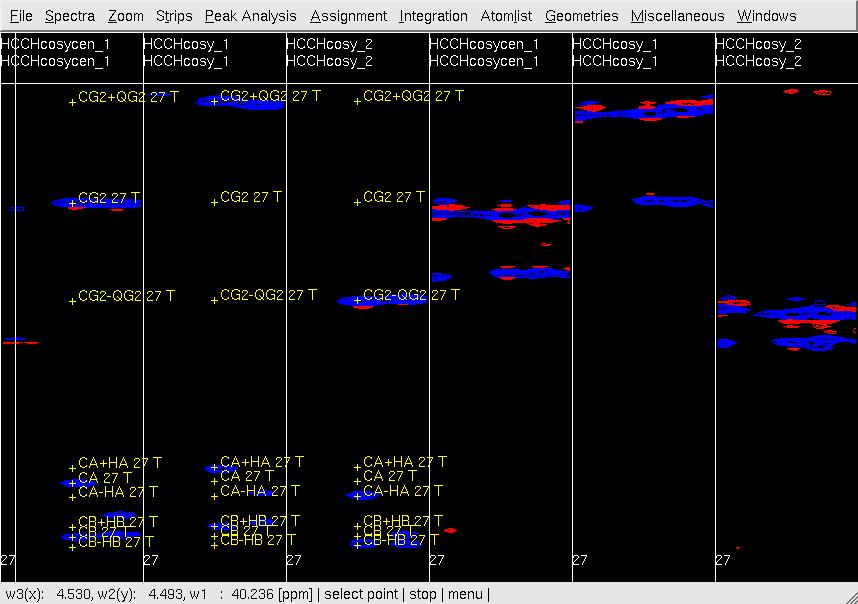
Task: Open the Zoom menu
Action: click(x=126, y=16)
